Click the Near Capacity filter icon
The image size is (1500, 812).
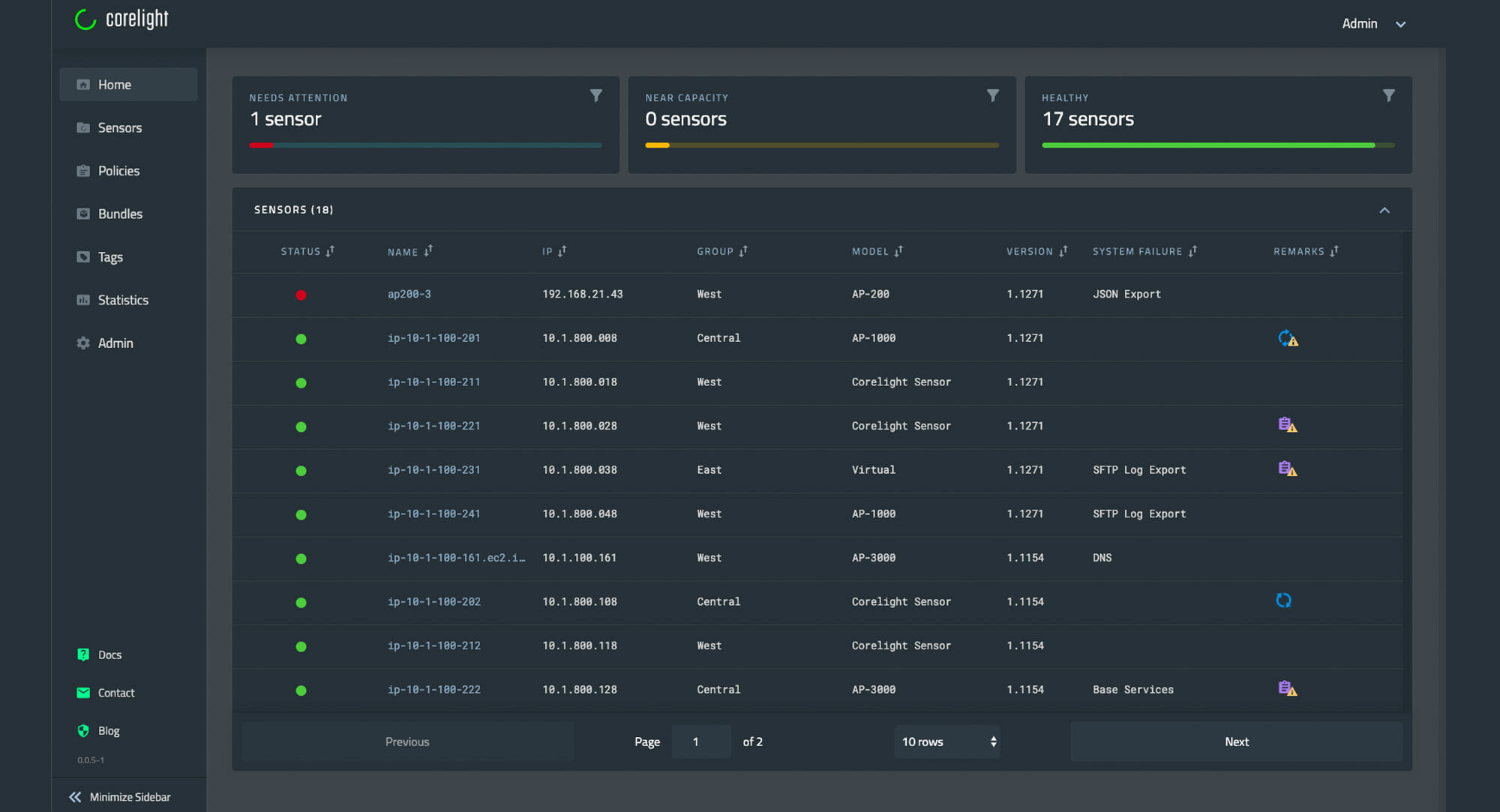(x=992, y=95)
